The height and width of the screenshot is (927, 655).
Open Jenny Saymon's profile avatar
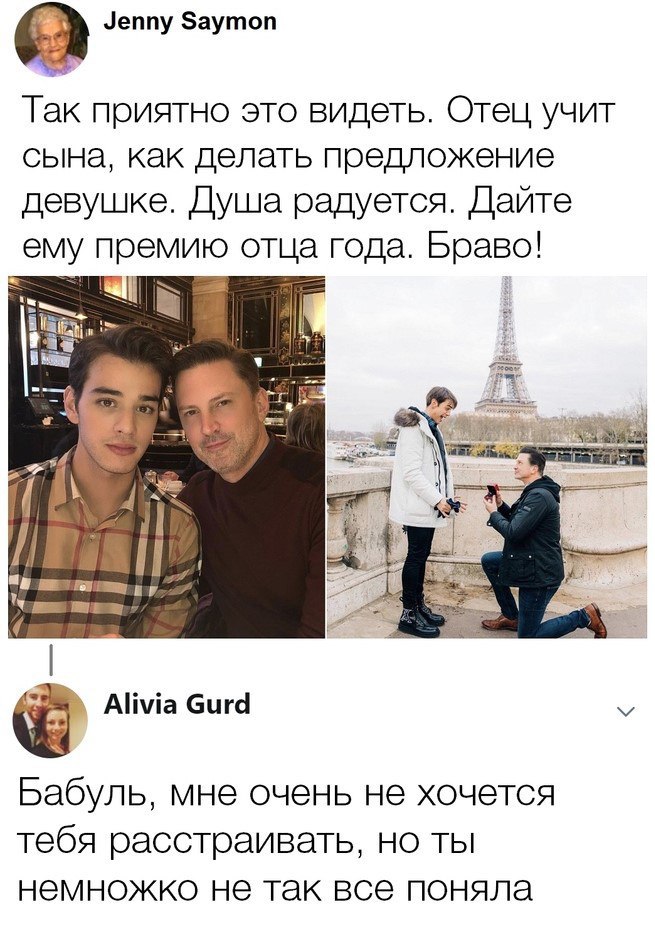pyautogui.click(x=51, y=40)
